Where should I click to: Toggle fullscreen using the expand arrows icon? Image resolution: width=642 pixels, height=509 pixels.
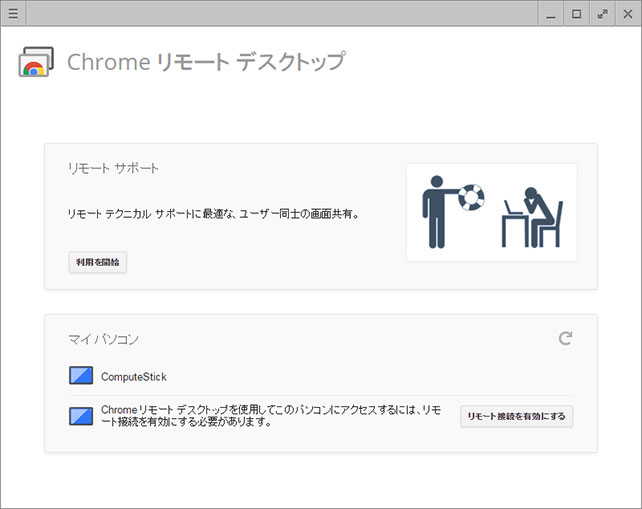click(602, 14)
